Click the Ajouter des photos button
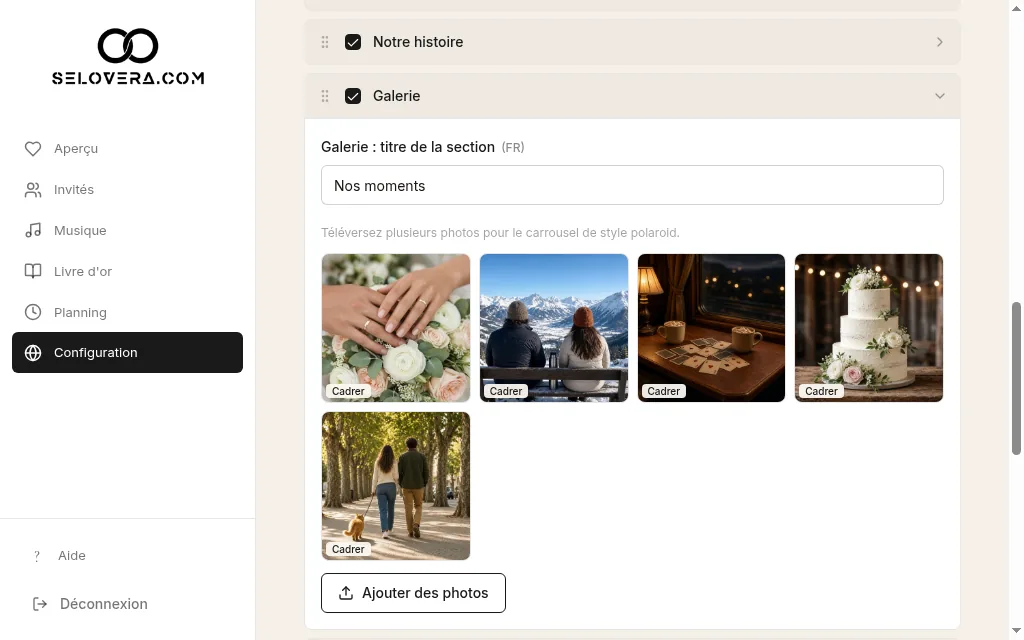 click(x=413, y=593)
